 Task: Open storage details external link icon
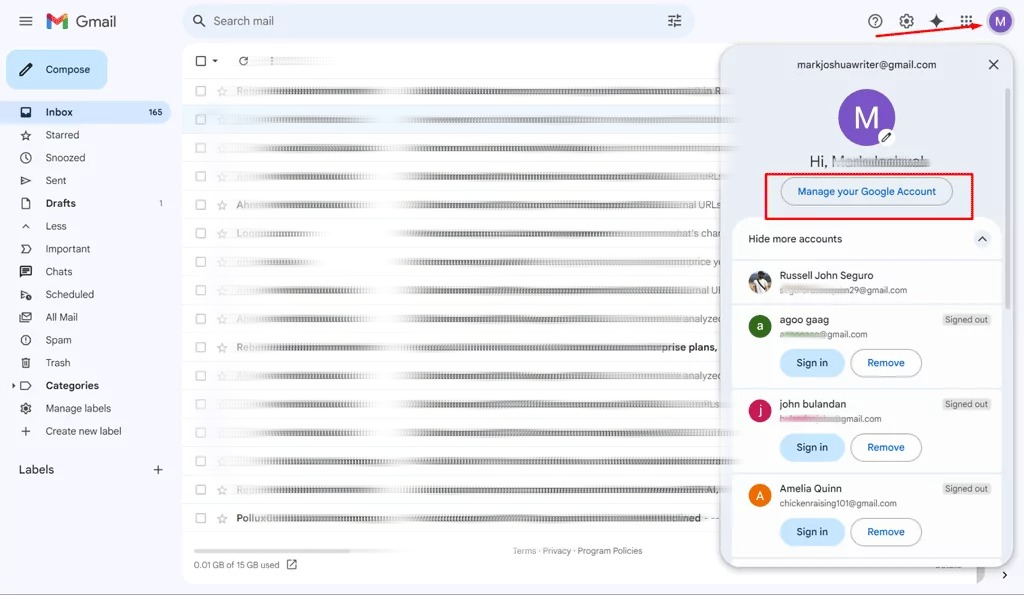(x=292, y=564)
